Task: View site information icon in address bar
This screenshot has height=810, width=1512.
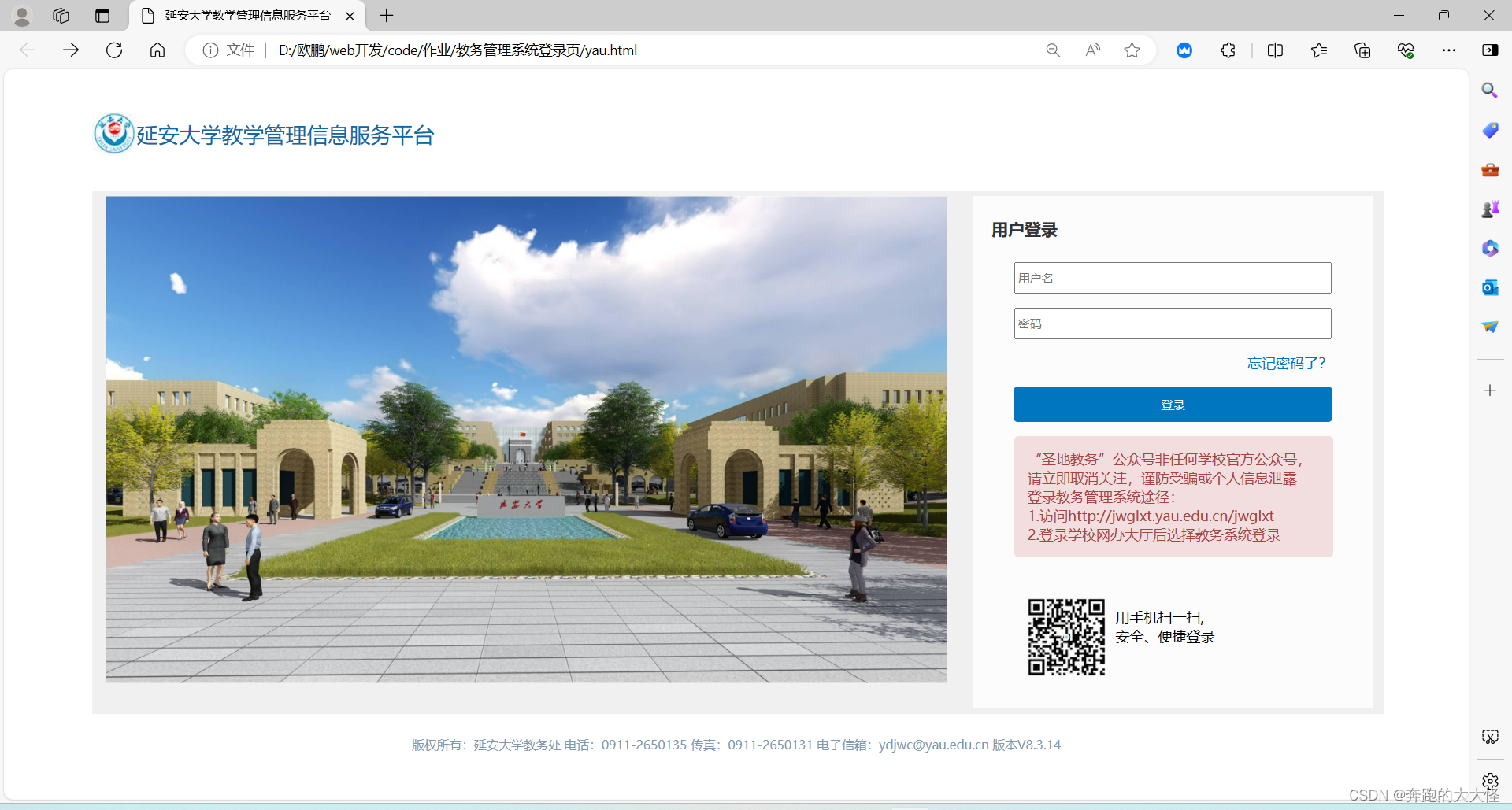Action: (210, 50)
